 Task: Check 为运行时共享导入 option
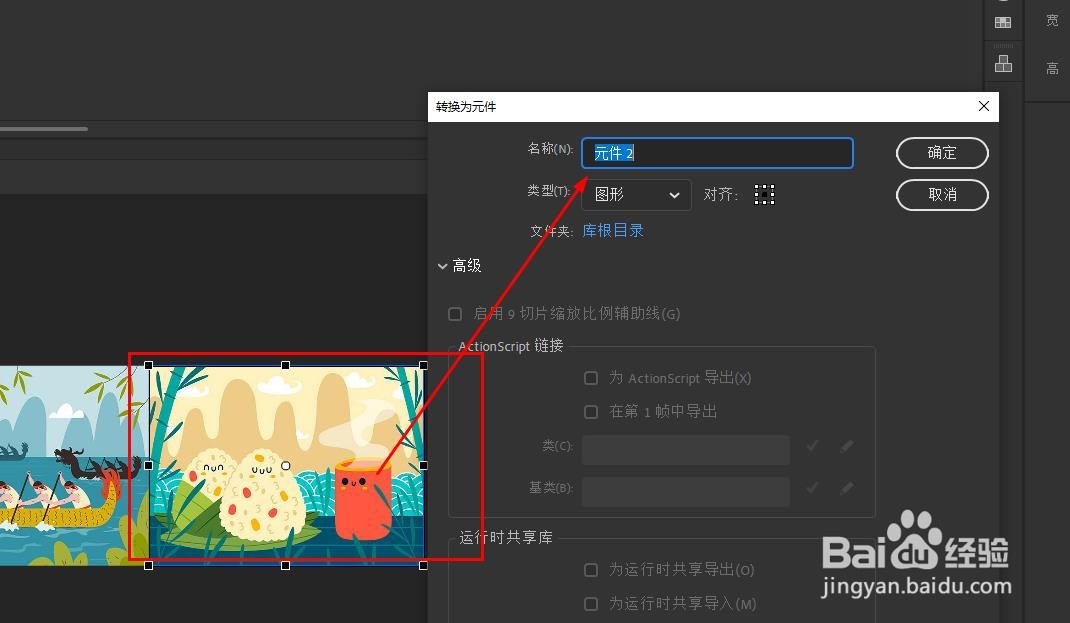point(591,604)
